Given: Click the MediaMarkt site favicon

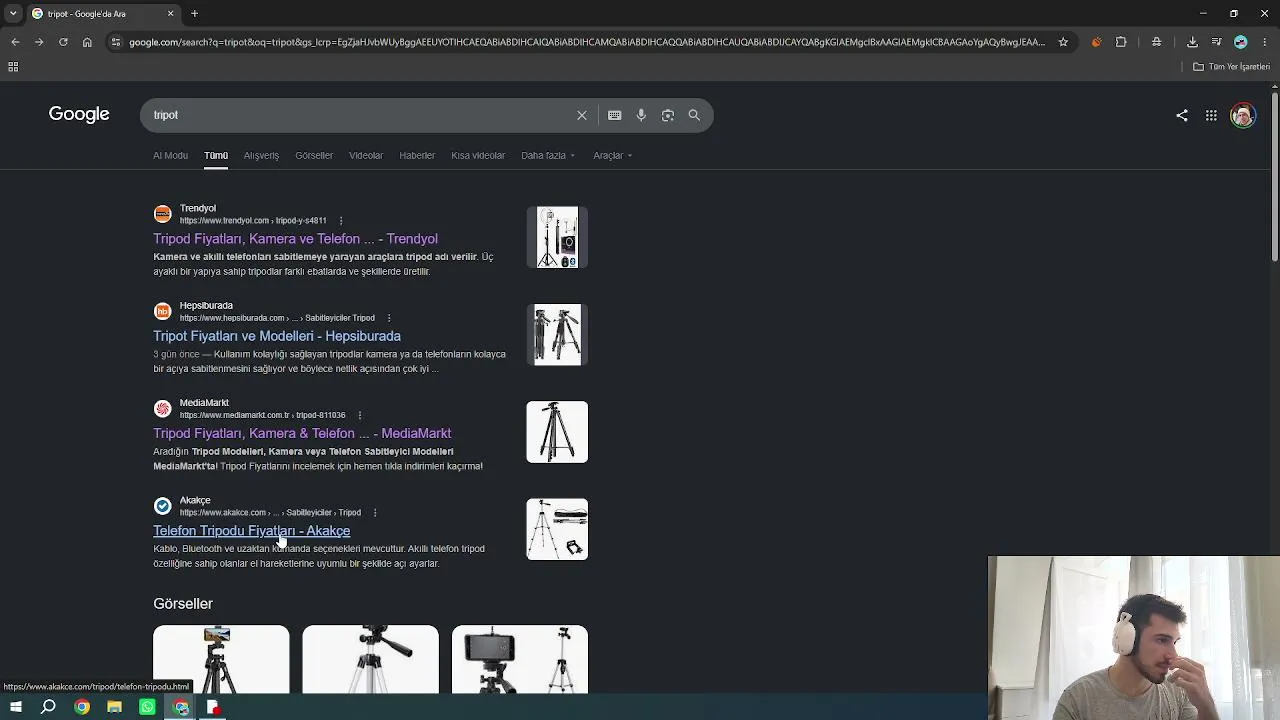Looking at the screenshot, I should click(163, 408).
